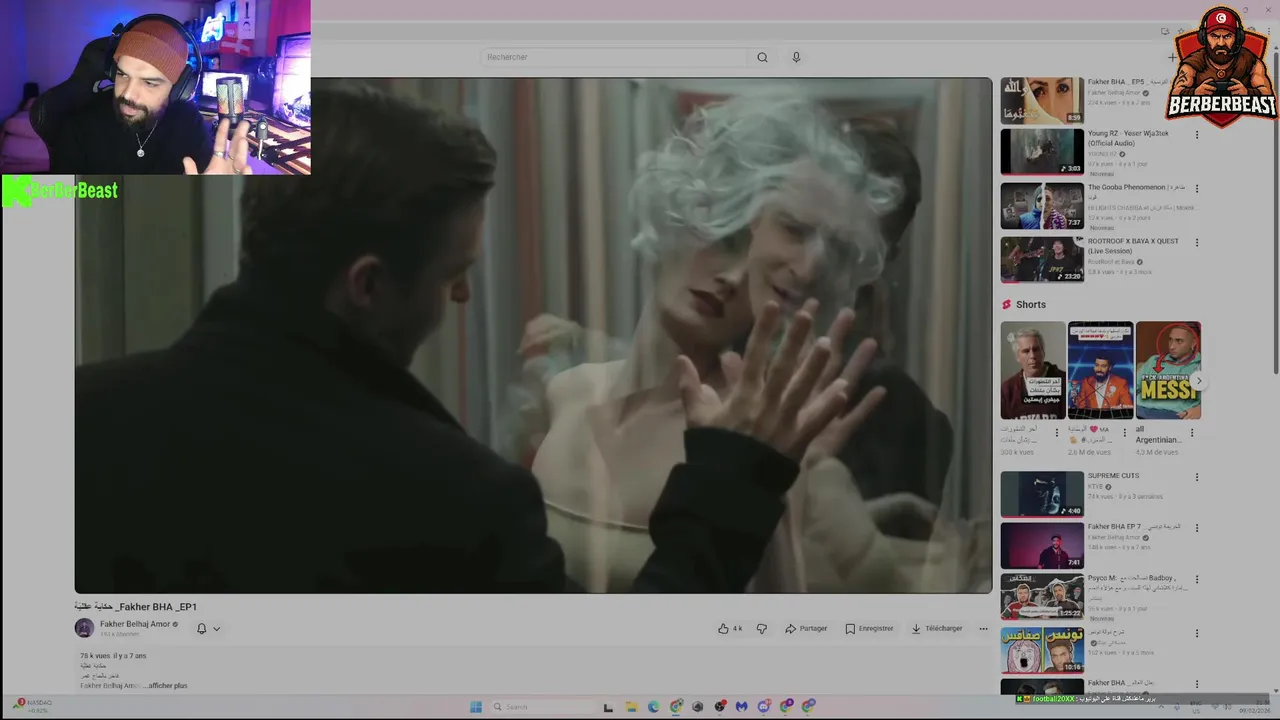Image resolution: width=1280 pixels, height=720 pixels.
Task: Open the first short with 300 k vues
Action: [1033, 370]
